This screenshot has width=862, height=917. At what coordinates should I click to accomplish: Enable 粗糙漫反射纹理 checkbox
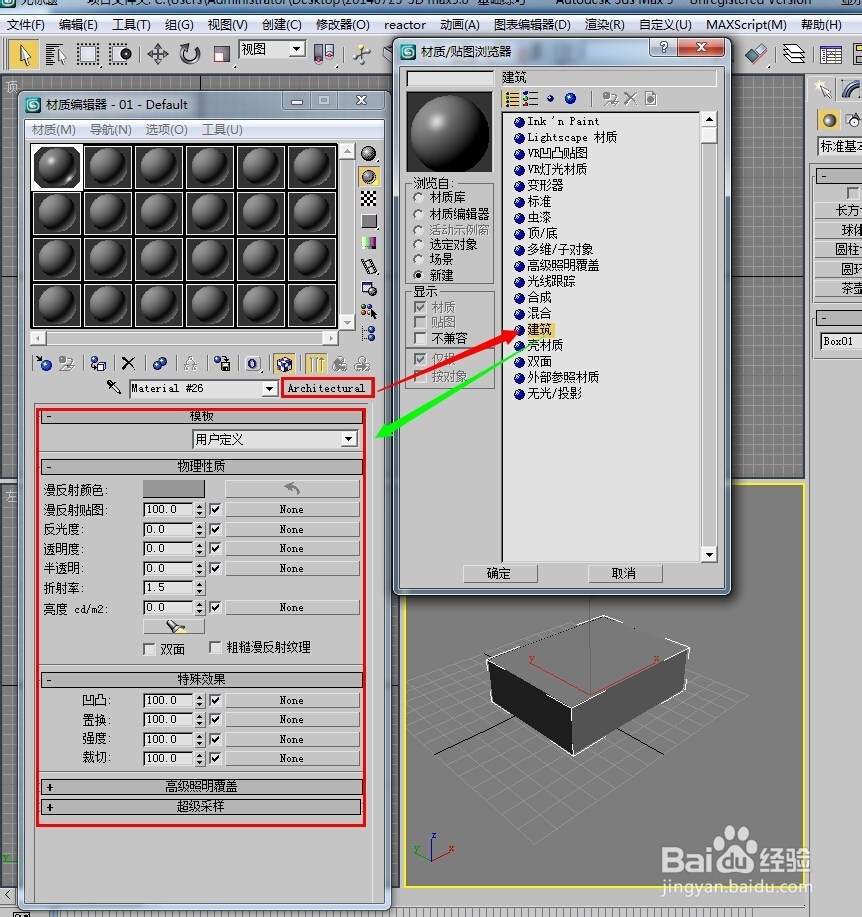coord(215,647)
